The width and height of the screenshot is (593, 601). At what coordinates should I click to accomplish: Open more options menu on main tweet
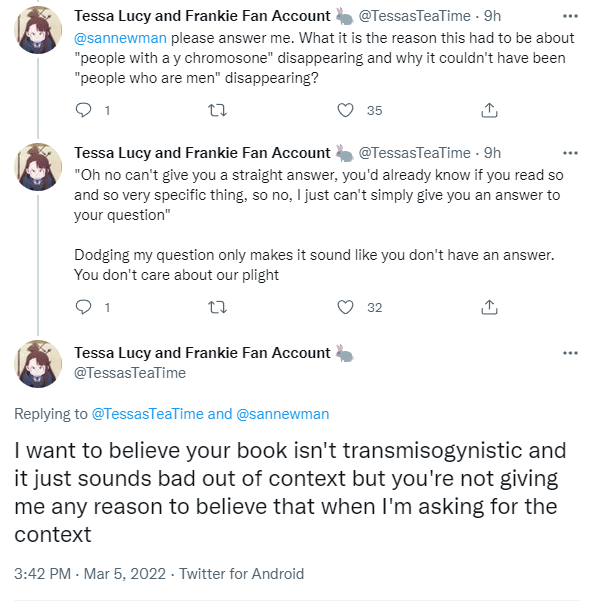coord(570,353)
